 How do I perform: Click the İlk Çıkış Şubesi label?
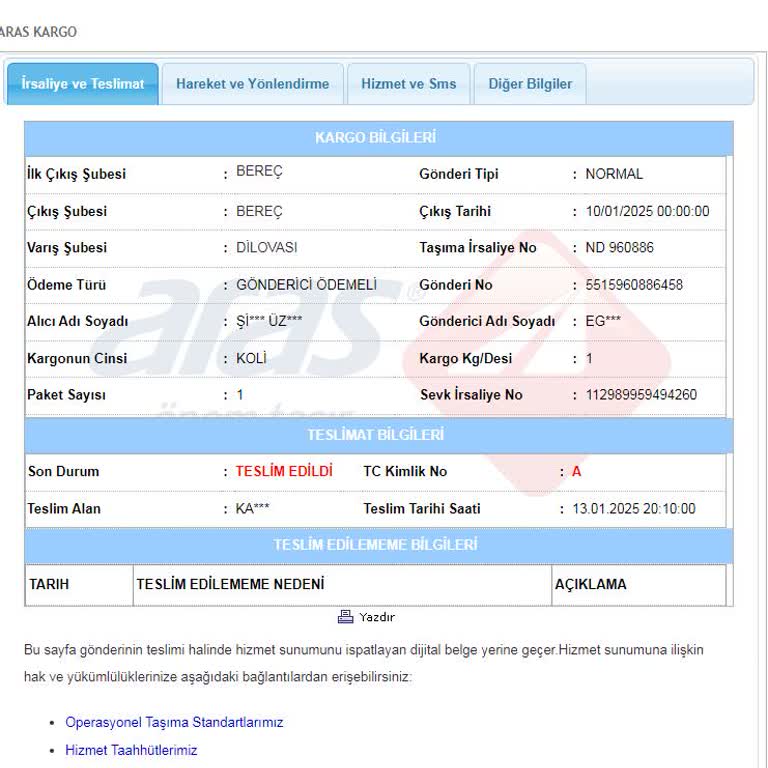click(76, 174)
